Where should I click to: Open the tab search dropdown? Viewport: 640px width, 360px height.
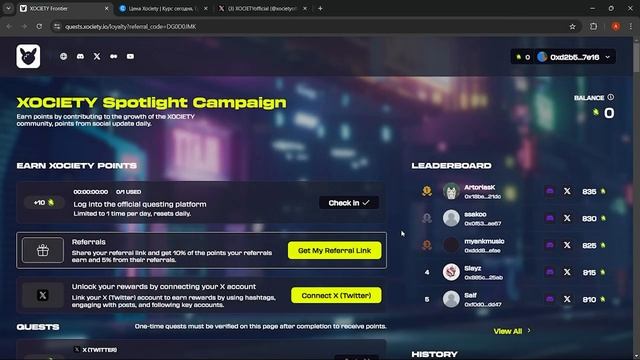point(8,9)
